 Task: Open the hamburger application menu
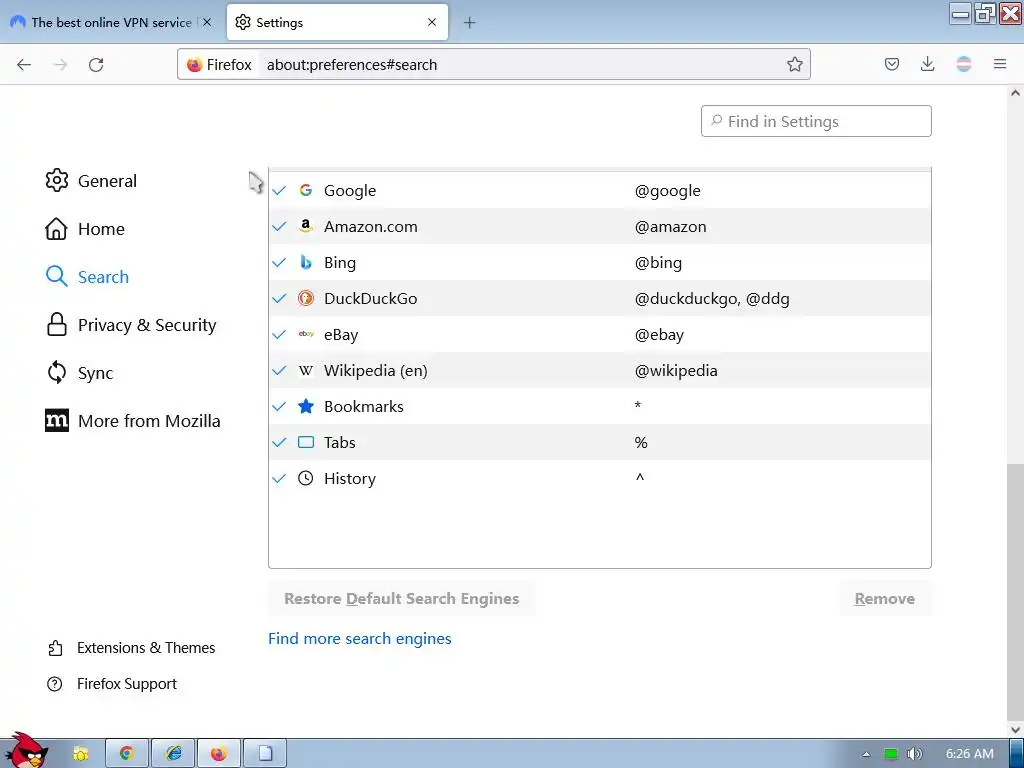[999, 64]
